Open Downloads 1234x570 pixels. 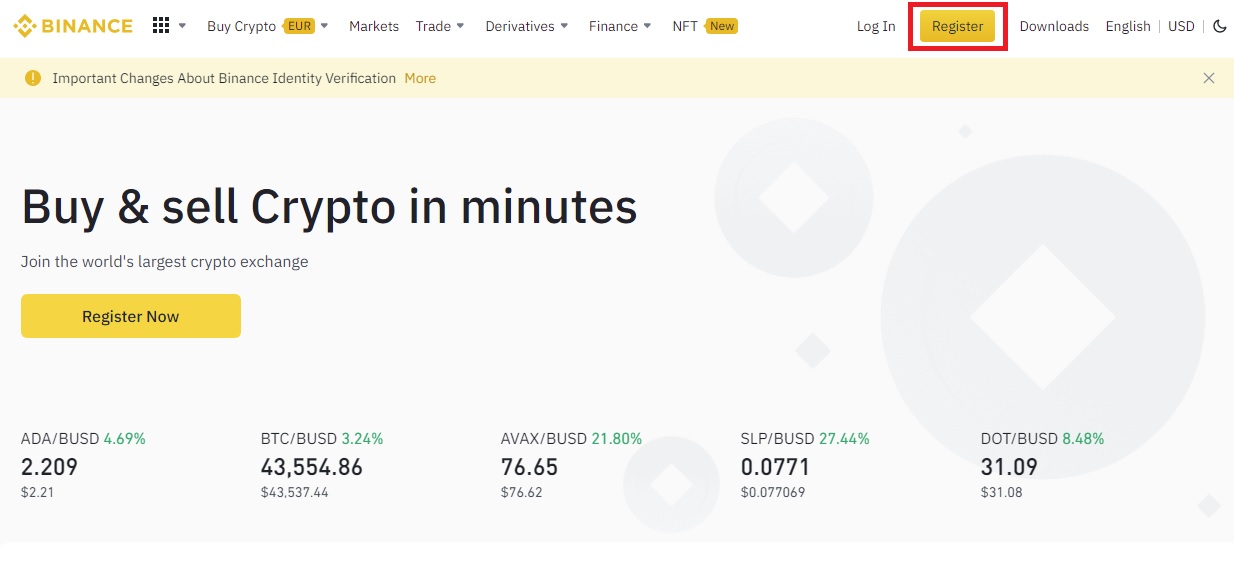click(x=1054, y=26)
